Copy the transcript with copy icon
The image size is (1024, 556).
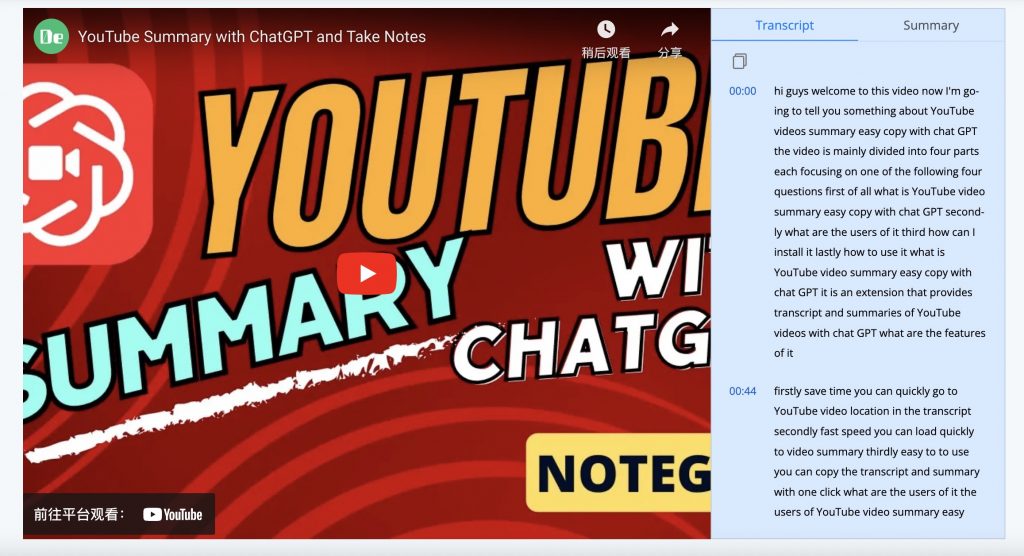(x=739, y=61)
